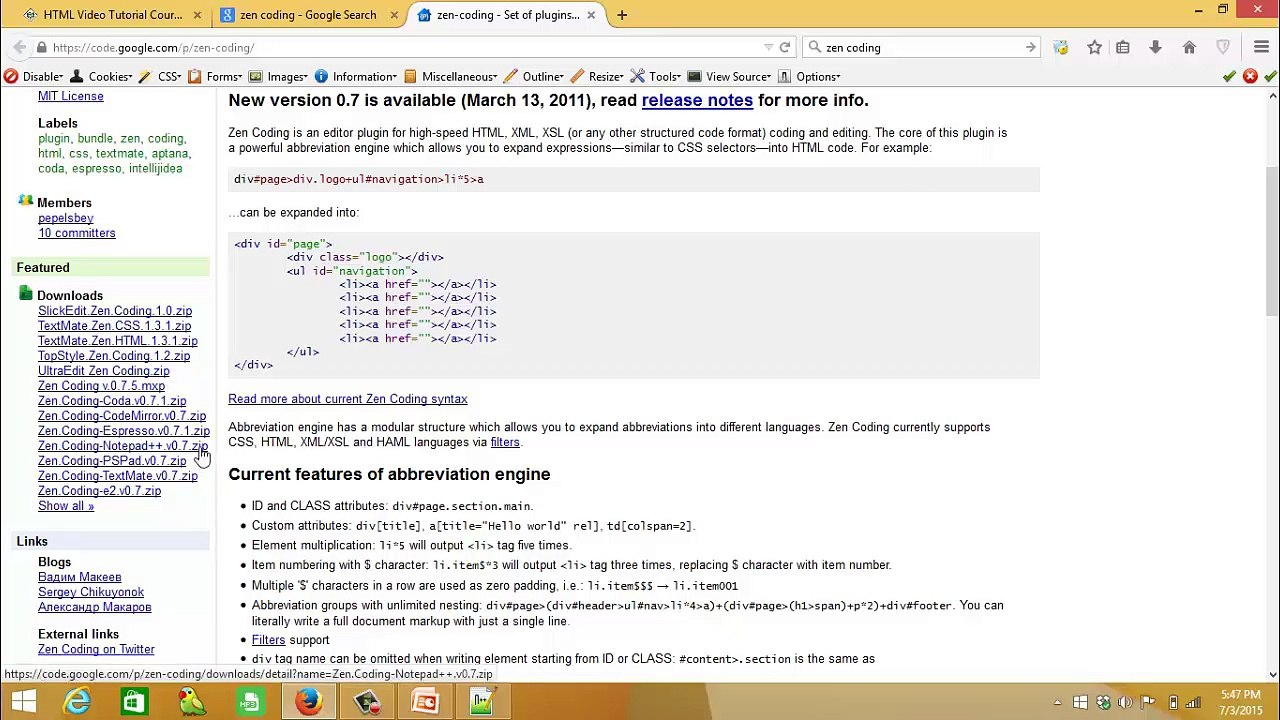The width and height of the screenshot is (1280, 720).
Task: Open the Filters support link
Action: pos(268,640)
